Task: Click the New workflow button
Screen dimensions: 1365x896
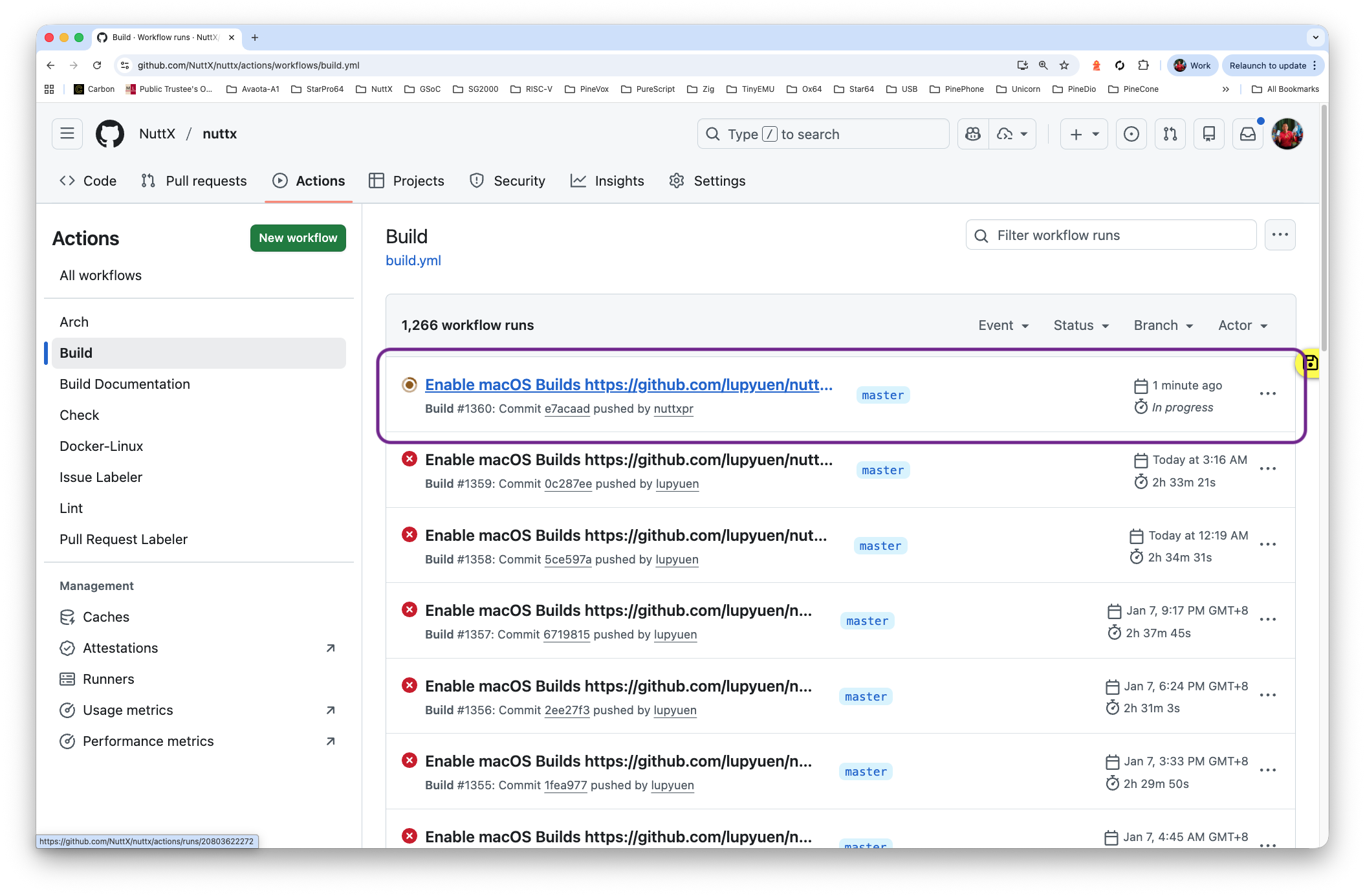Action: click(x=298, y=238)
